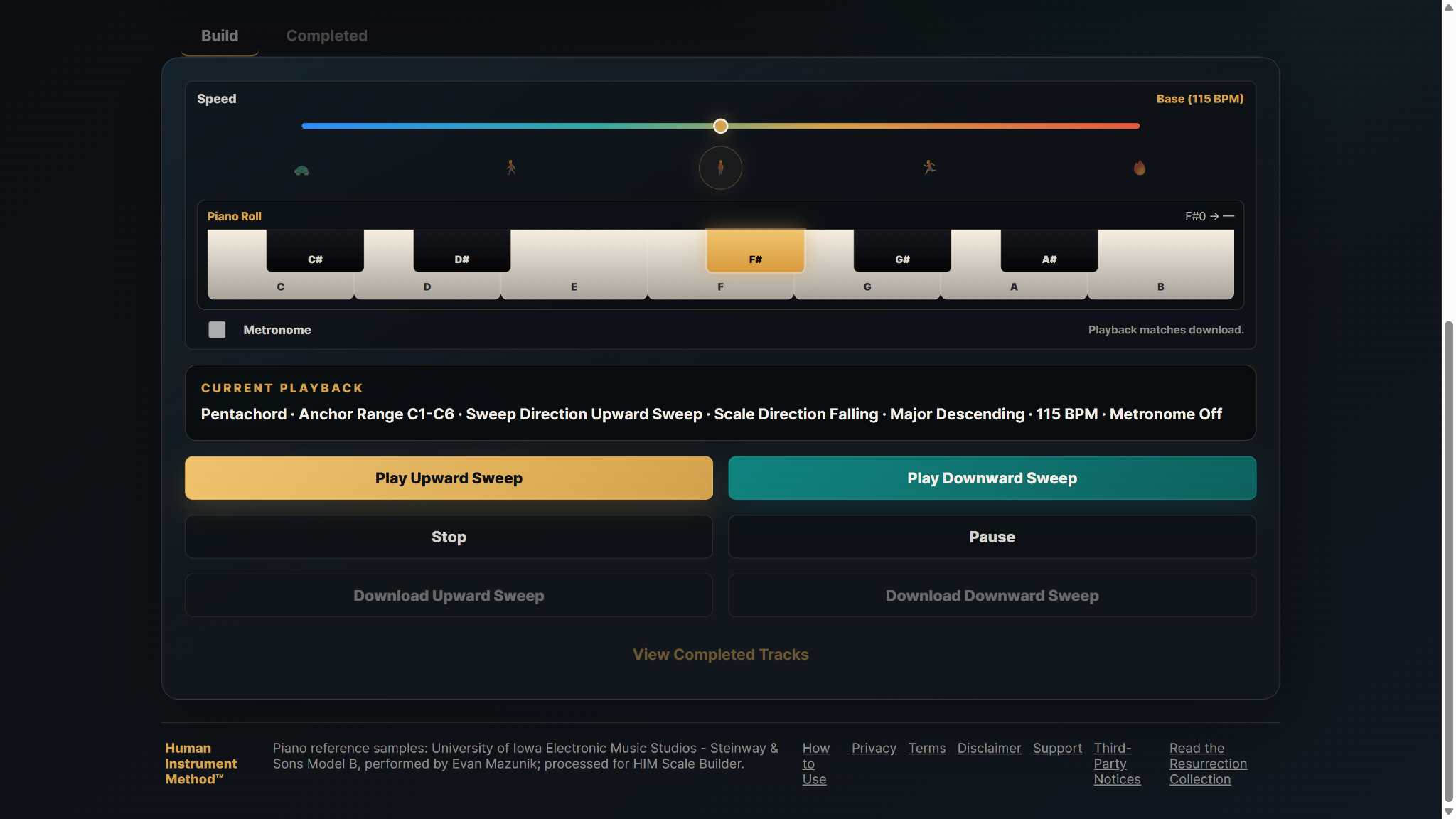Click the highlighted F# piano key
This screenshot has width=1456, height=819.
coord(755,250)
